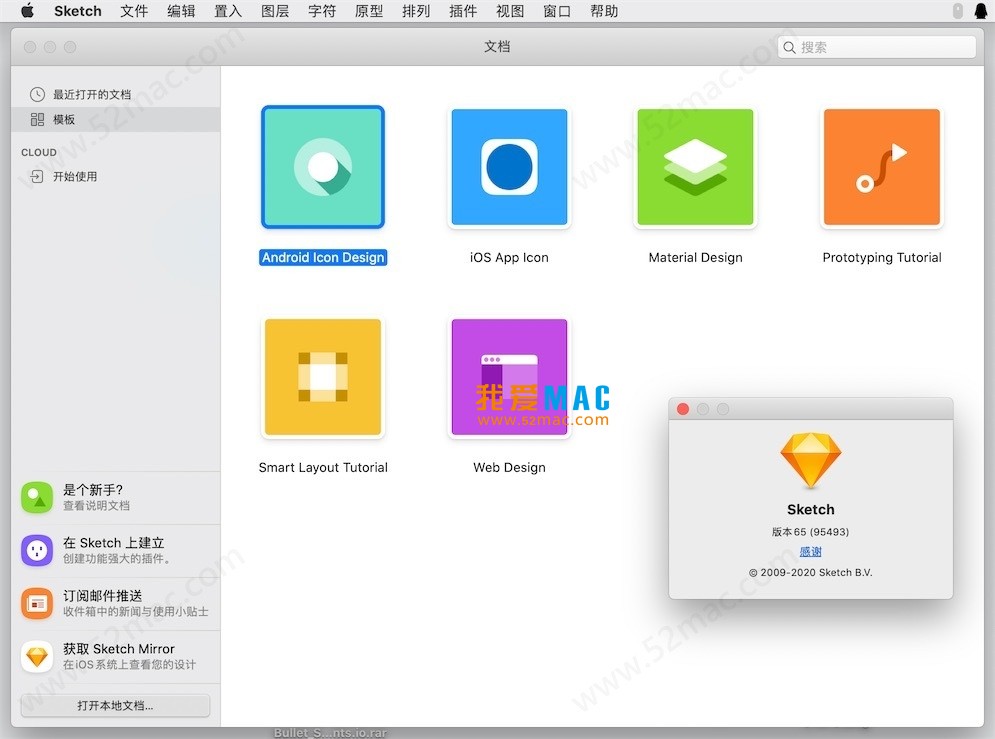This screenshot has width=995, height=739.
Task: Open the 文件 menu
Action: coord(134,11)
